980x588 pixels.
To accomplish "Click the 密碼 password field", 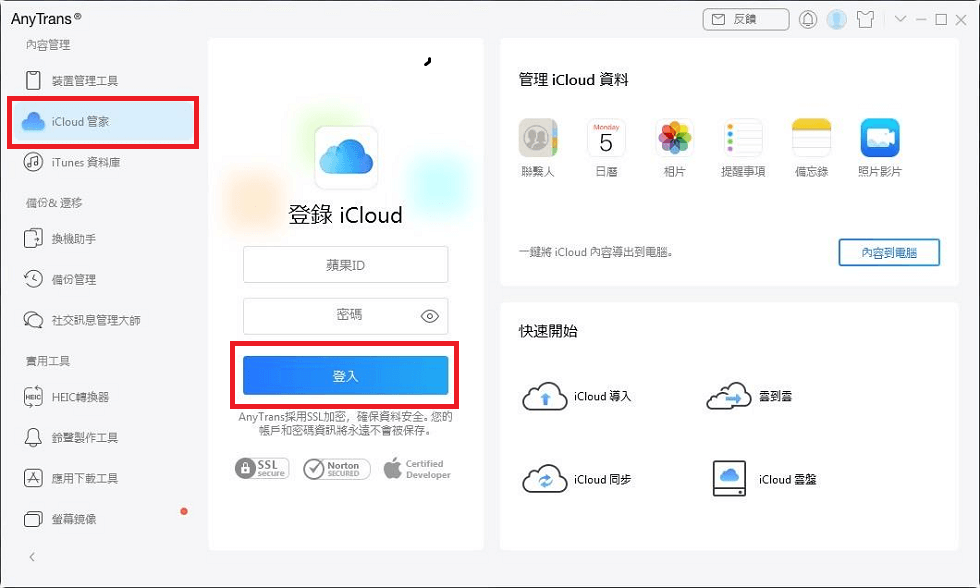I will click(x=346, y=316).
